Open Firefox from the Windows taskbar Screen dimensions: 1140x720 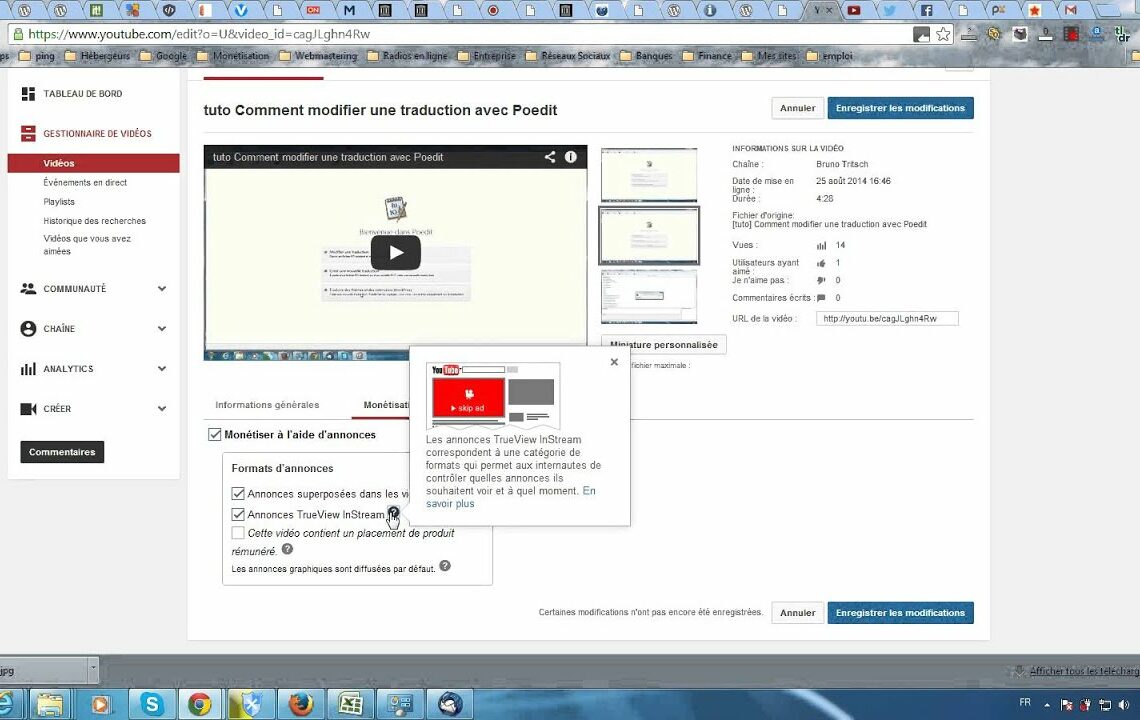pos(300,704)
